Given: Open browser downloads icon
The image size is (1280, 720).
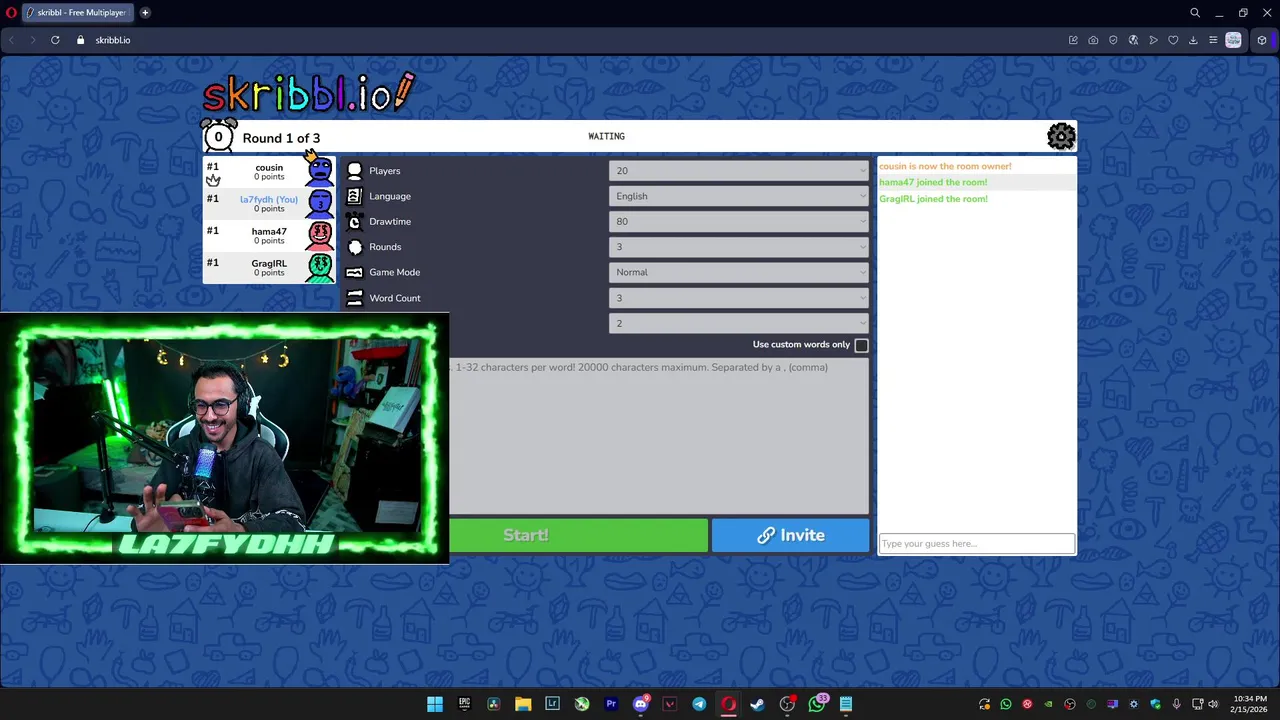Looking at the screenshot, I should [1193, 40].
